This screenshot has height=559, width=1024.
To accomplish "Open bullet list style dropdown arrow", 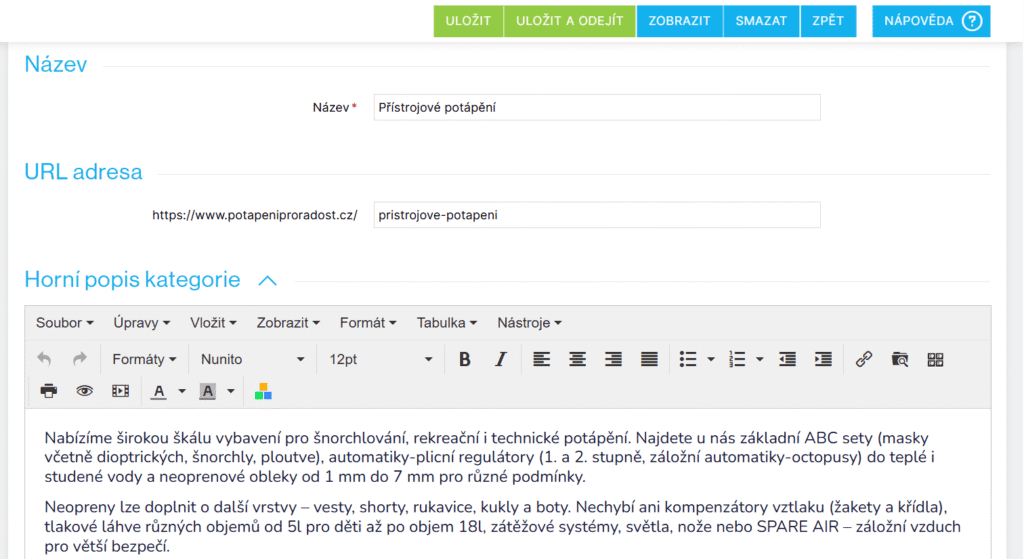I will 711,359.
